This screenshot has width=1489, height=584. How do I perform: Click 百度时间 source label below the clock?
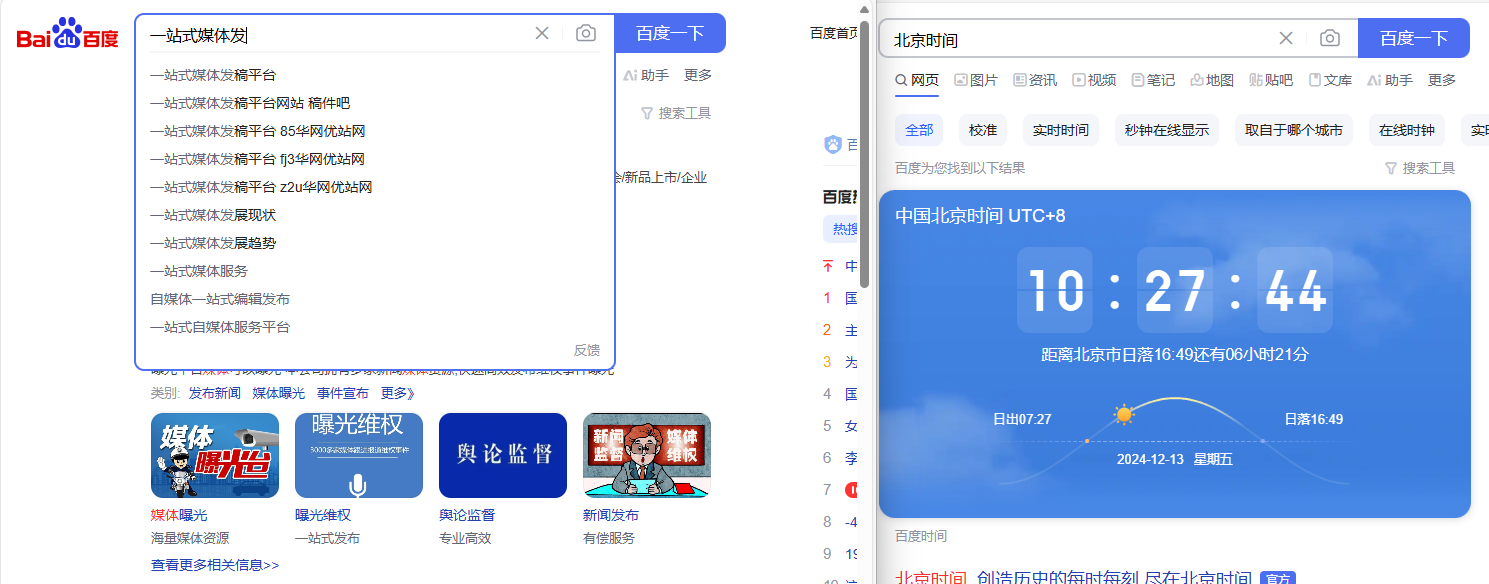click(921, 536)
